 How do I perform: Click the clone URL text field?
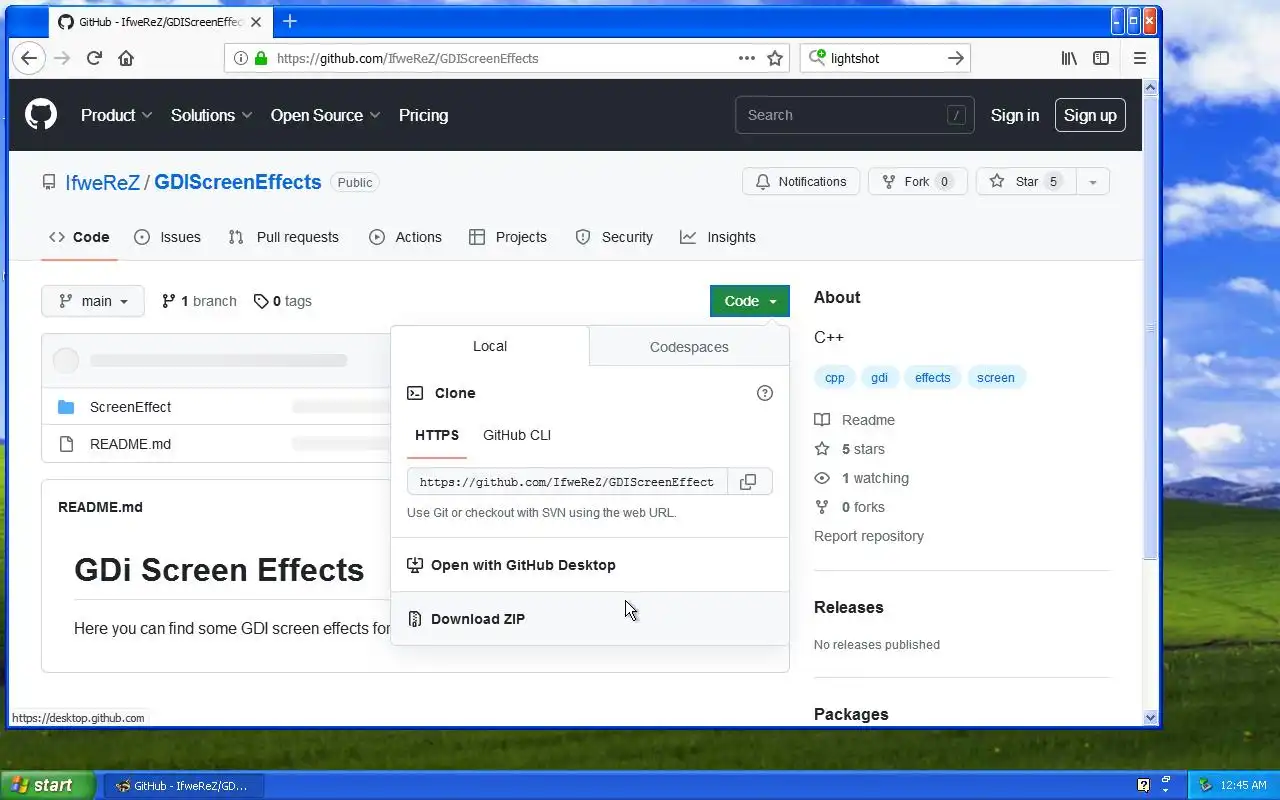click(567, 482)
